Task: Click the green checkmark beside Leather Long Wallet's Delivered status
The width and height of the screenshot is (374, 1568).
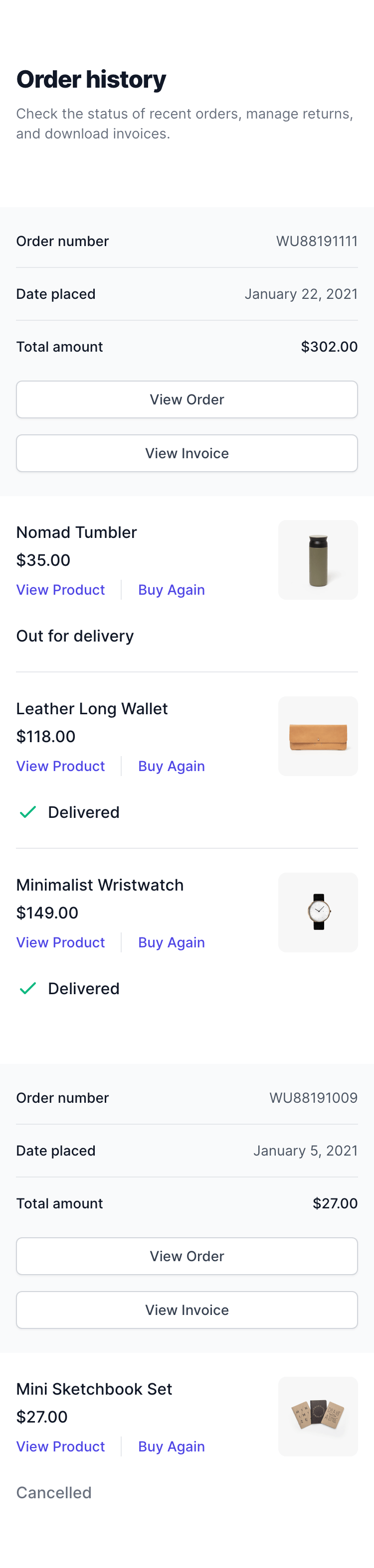Action: coord(28,812)
